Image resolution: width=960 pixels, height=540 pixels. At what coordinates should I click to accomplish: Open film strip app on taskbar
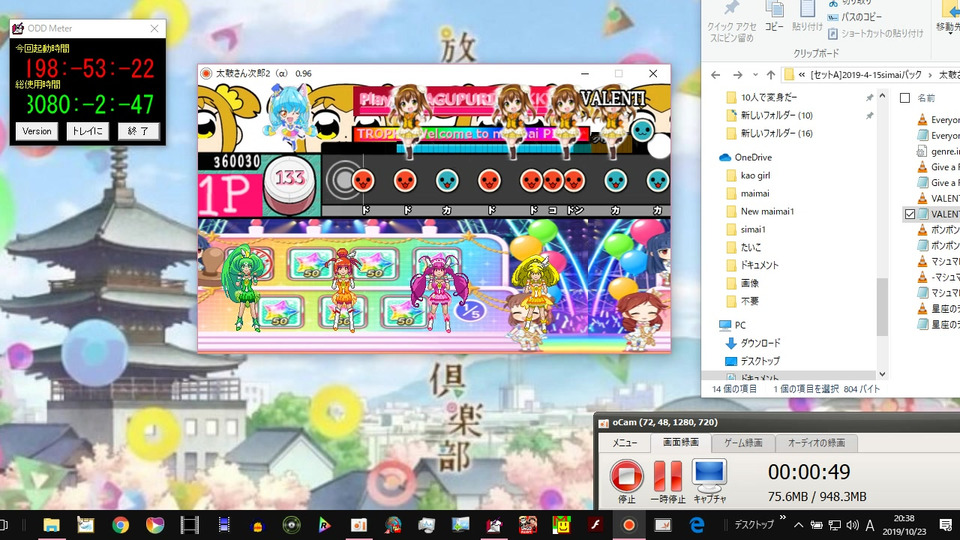tap(189, 525)
